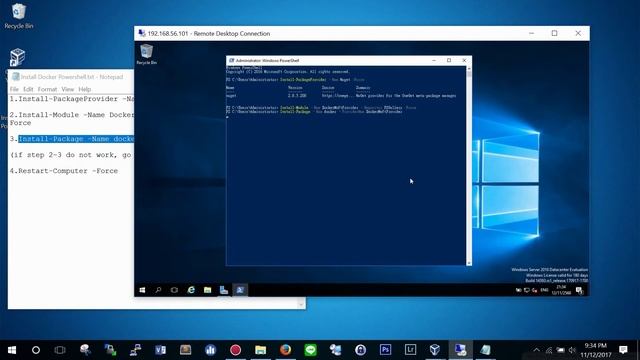This screenshot has width=640, height=360.
Task: Click PowerShell vertical scrollbar up arrow
Action: 469,69
